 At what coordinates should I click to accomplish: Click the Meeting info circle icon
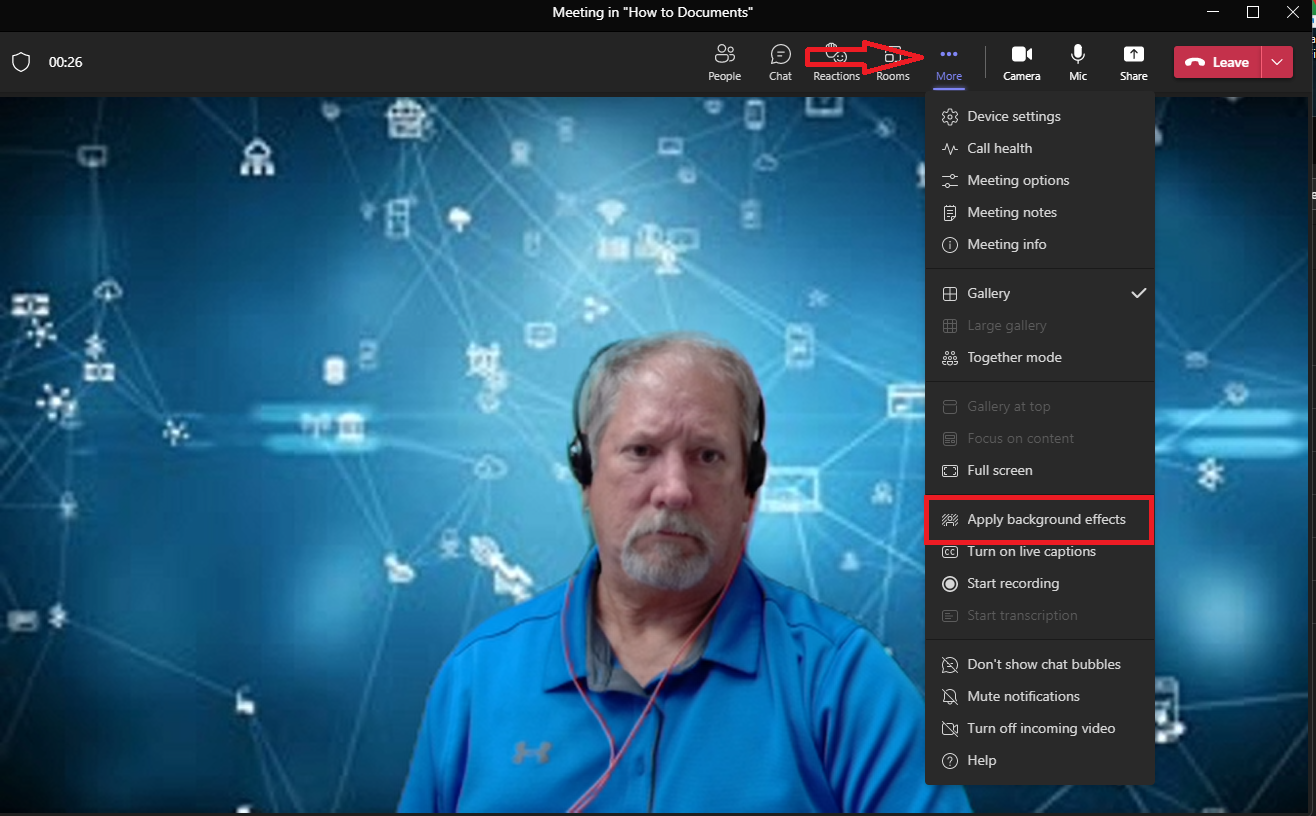pyautogui.click(x=950, y=244)
